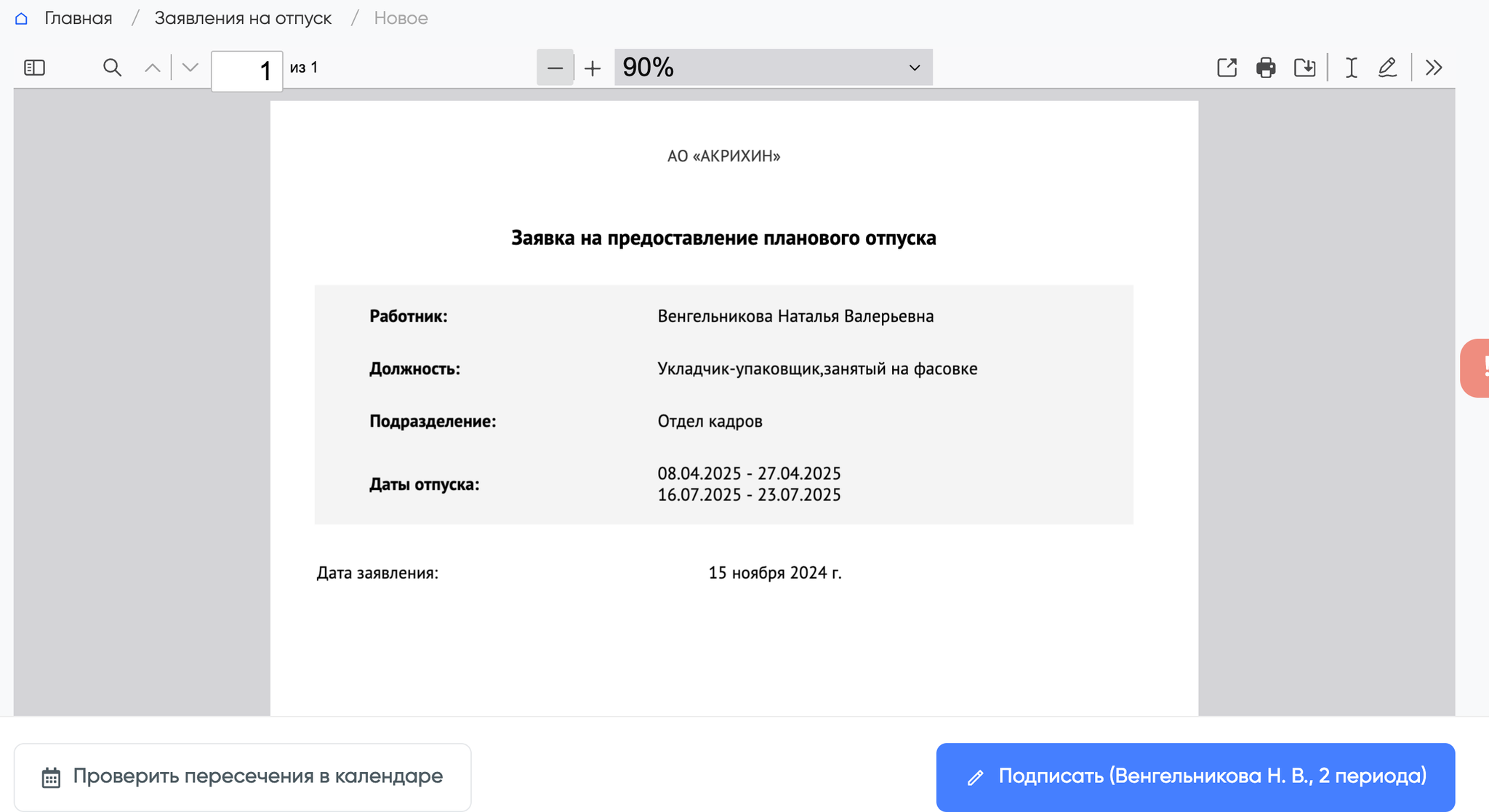Enable the draw pencil tool

[1387, 68]
